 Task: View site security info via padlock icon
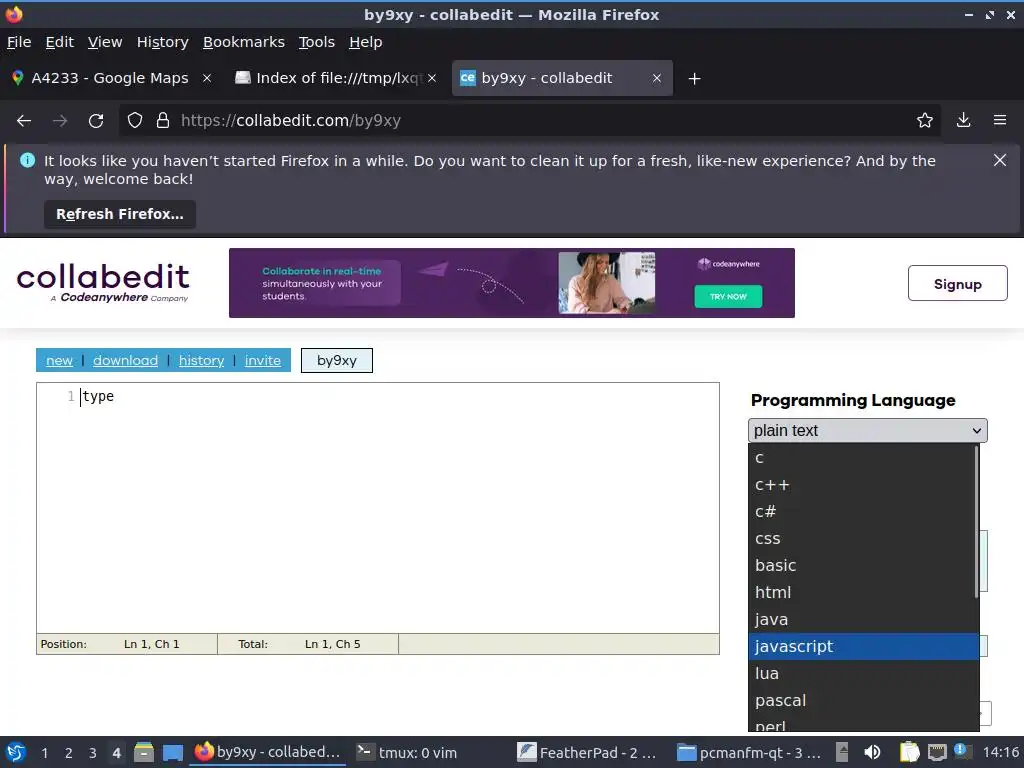(x=163, y=121)
